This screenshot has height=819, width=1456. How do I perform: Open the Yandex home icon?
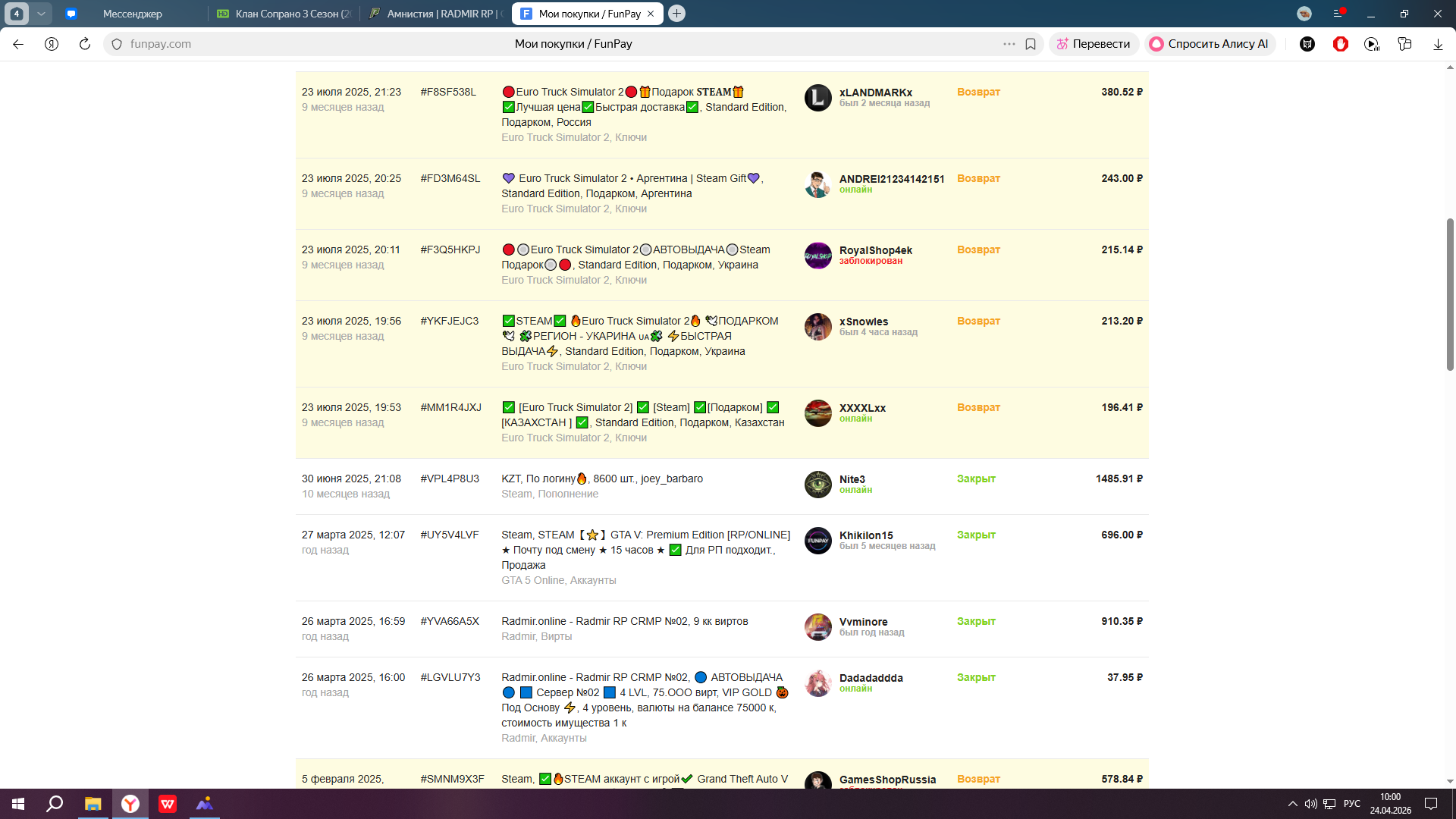pyautogui.click(x=52, y=44)
